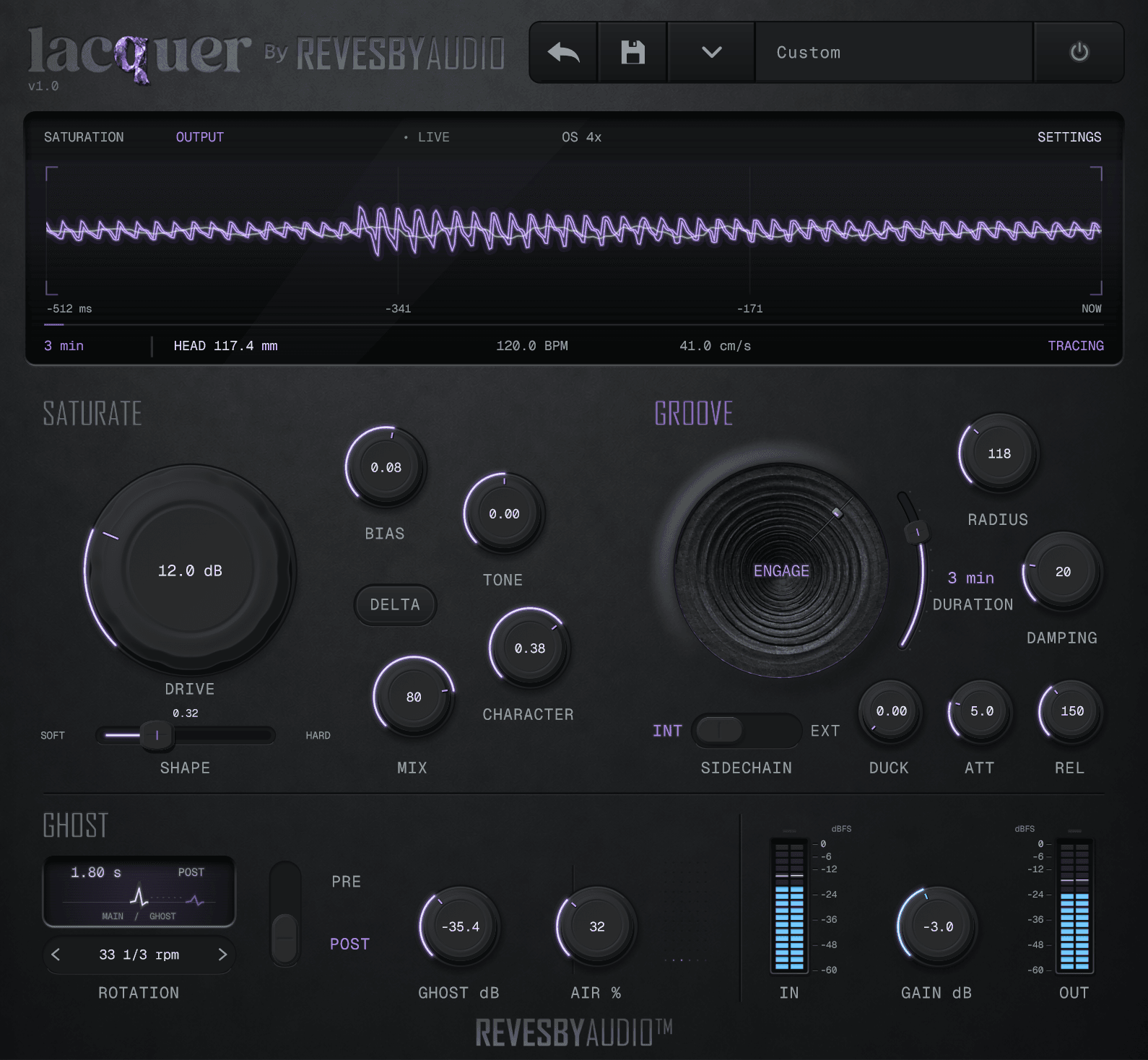Click the DAMPING knob
This screenshot has width=1148, height=1060.
[1063, 572]
